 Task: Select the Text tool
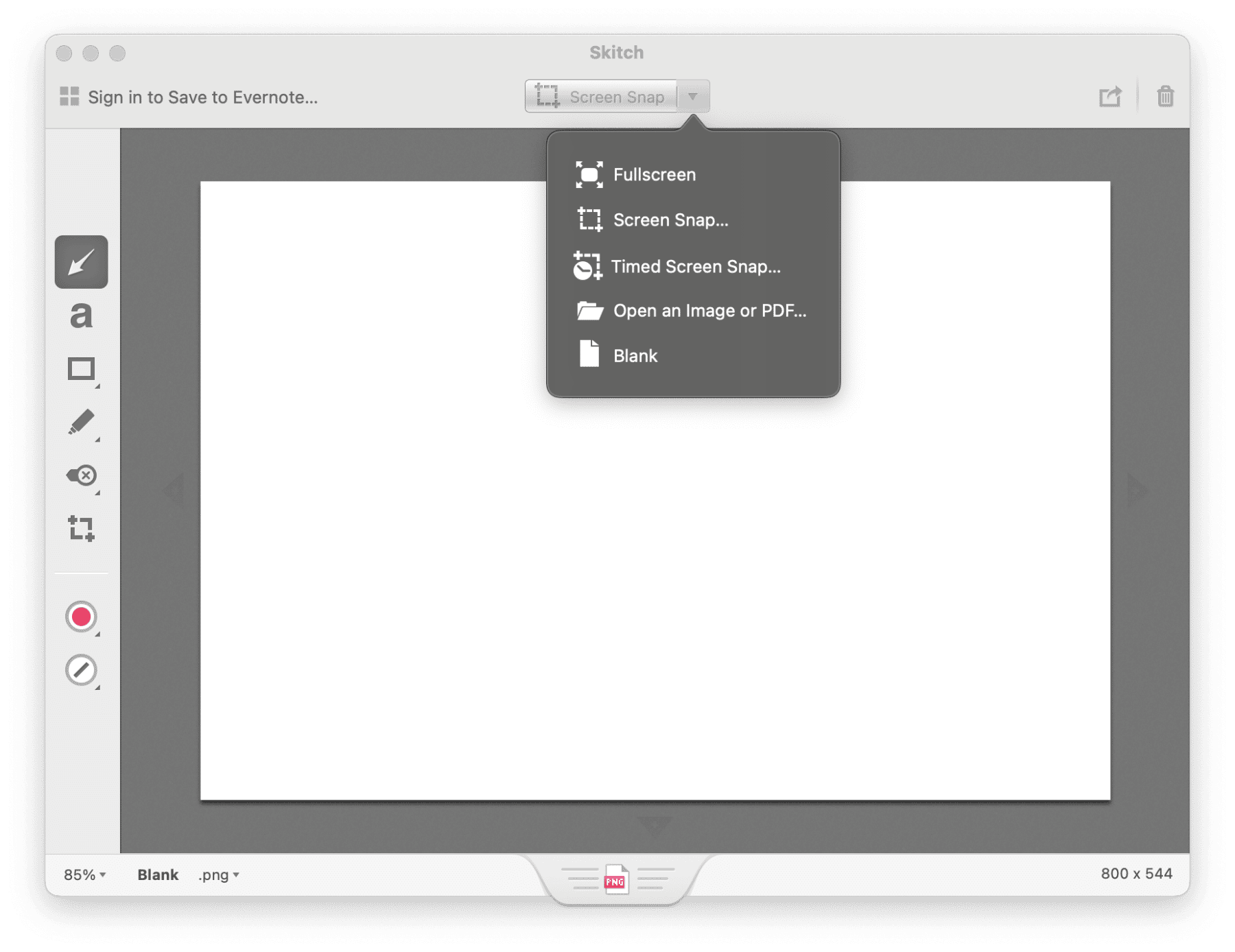(x=82, y=316)
